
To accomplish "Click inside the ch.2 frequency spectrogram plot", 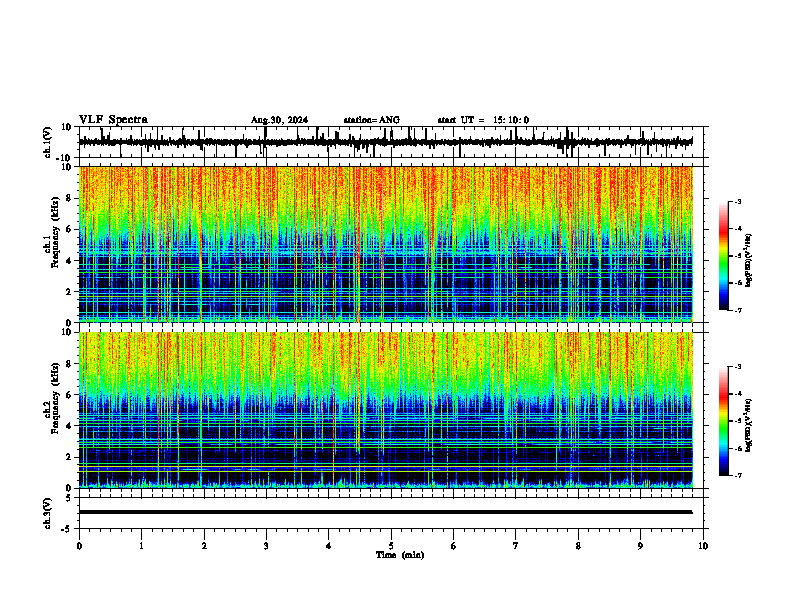I will coord(386,410).
